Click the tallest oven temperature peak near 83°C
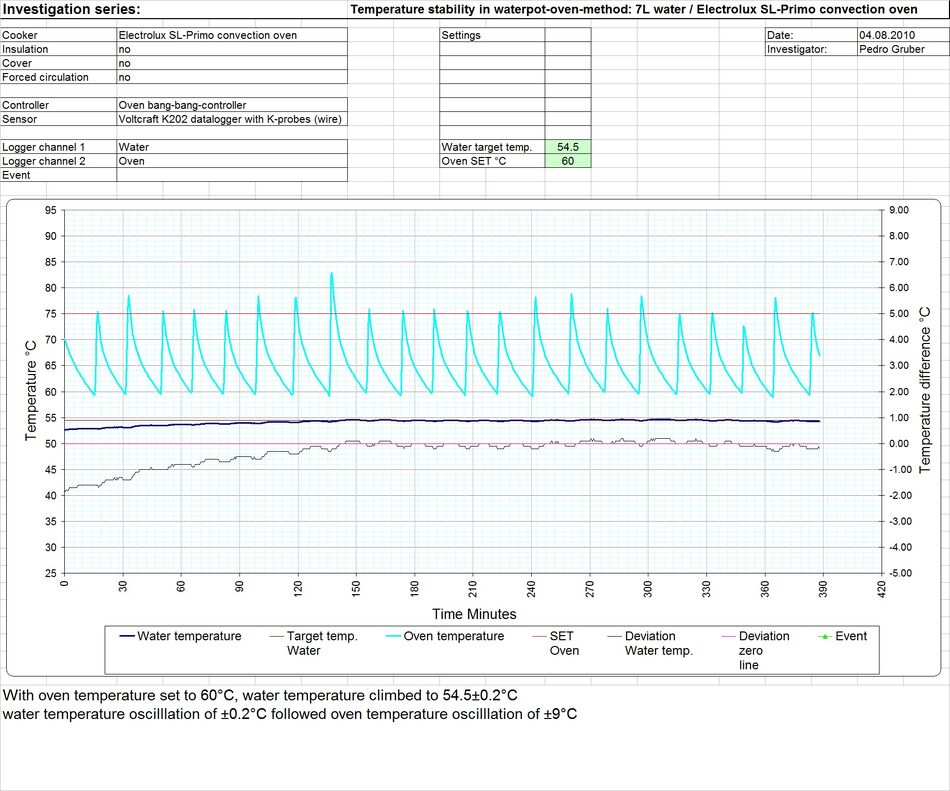This screenshot has width=950, height=791. (331, 274)
